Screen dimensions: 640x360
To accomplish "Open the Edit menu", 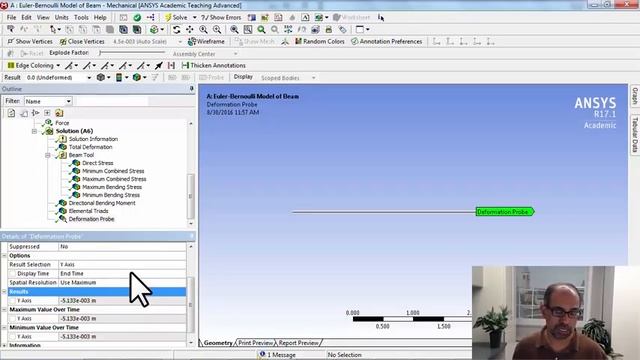I will tap(27, 18).
